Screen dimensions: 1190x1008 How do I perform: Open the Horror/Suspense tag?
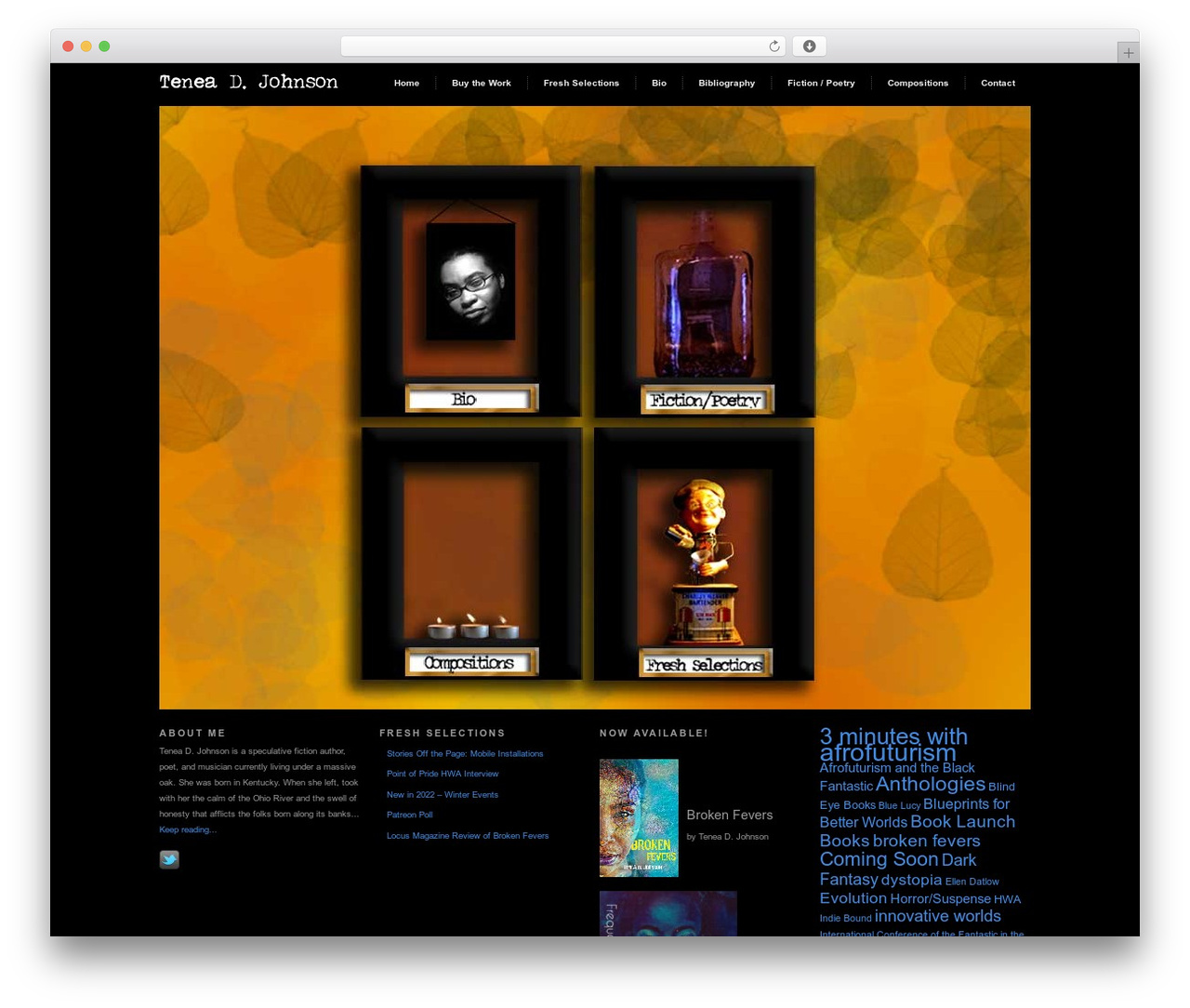point(941,899)
